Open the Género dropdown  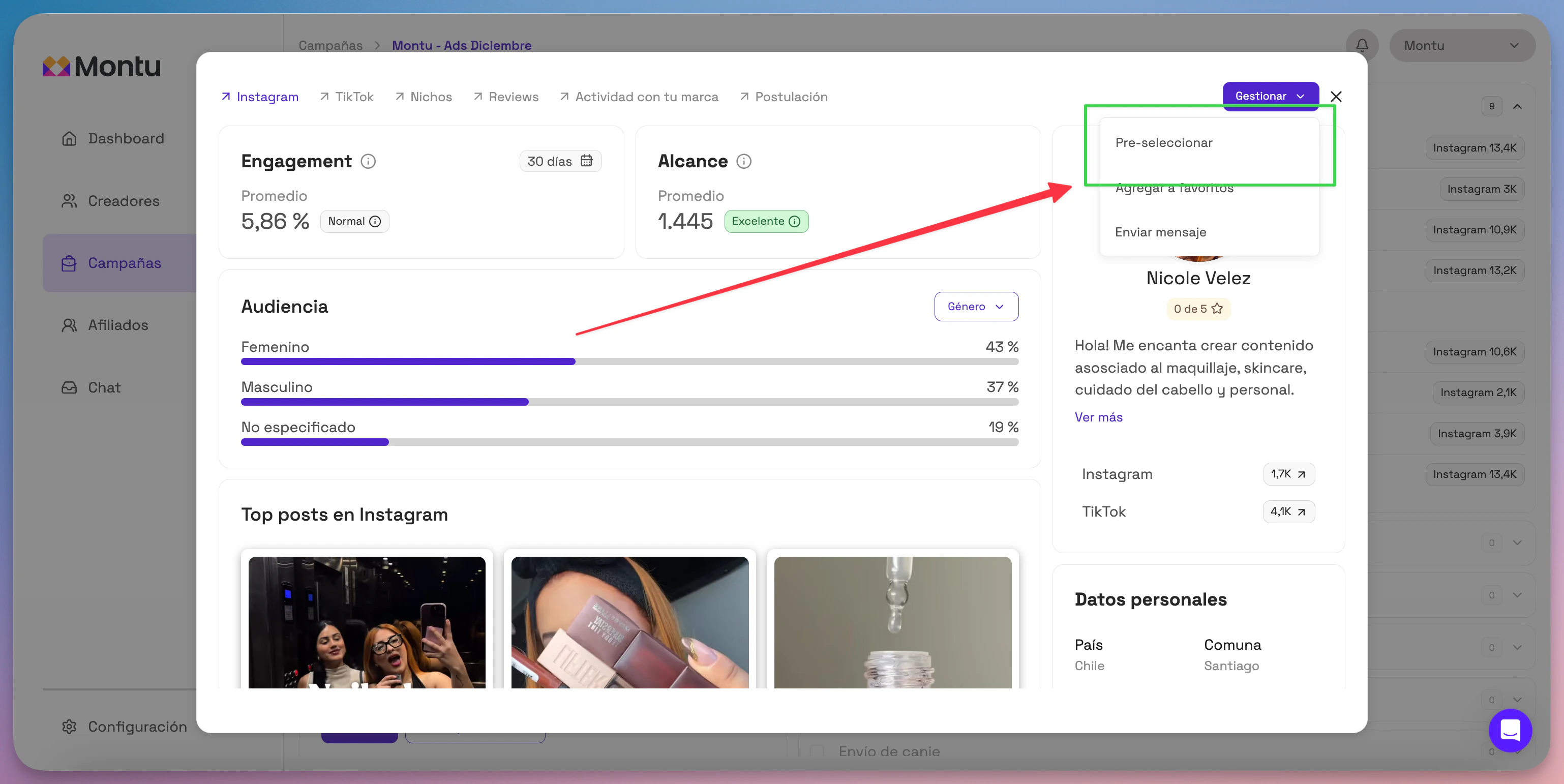coord(976,307)
